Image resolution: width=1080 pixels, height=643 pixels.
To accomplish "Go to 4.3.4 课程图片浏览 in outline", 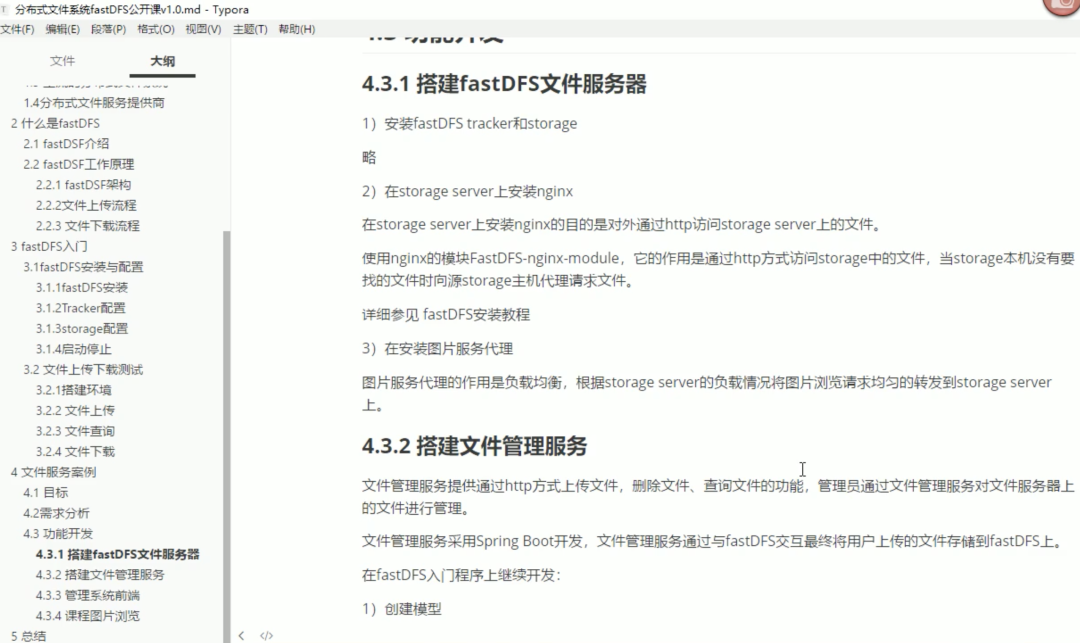I will tap(87, 615).
